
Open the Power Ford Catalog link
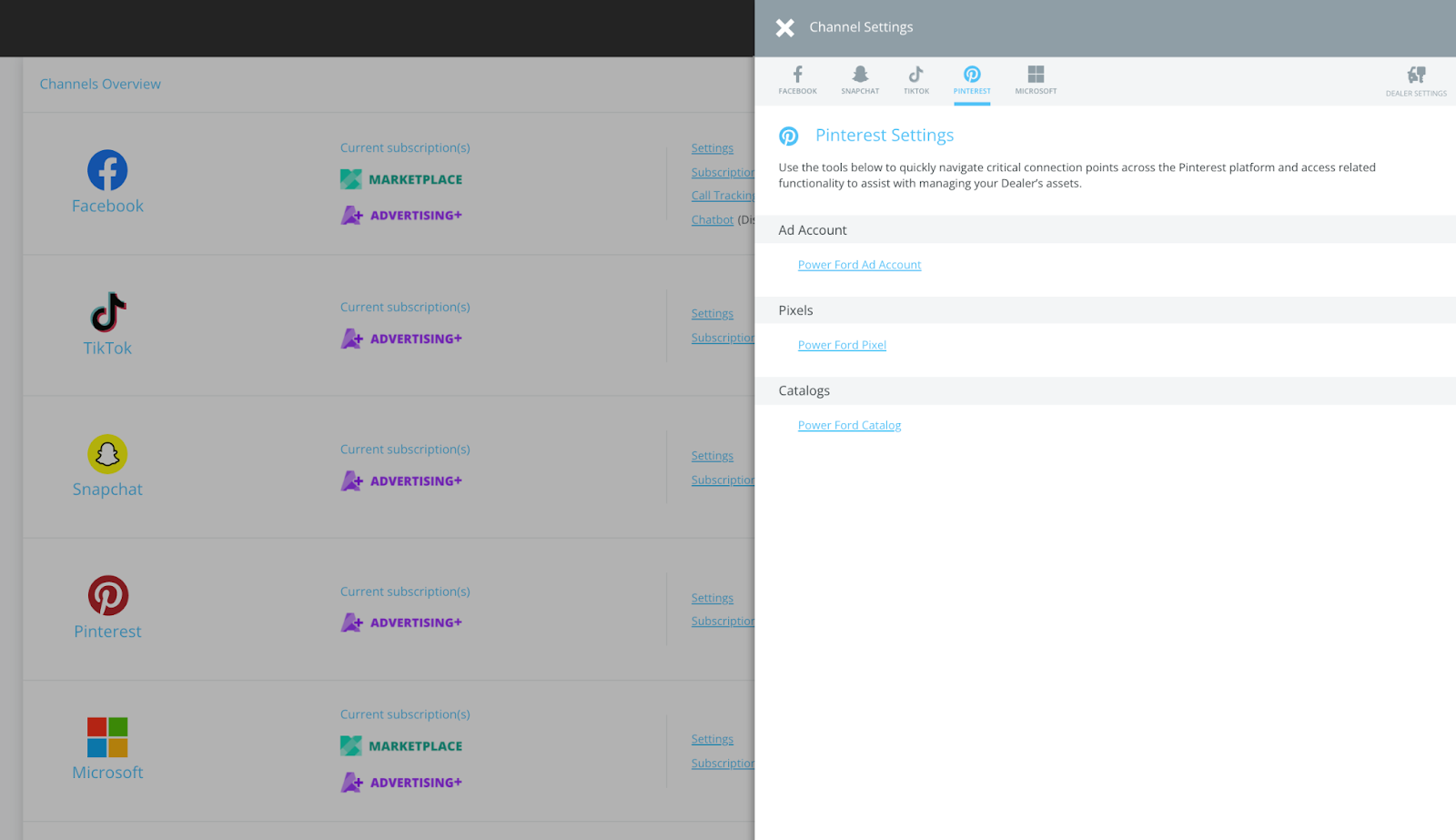point(849,425)
